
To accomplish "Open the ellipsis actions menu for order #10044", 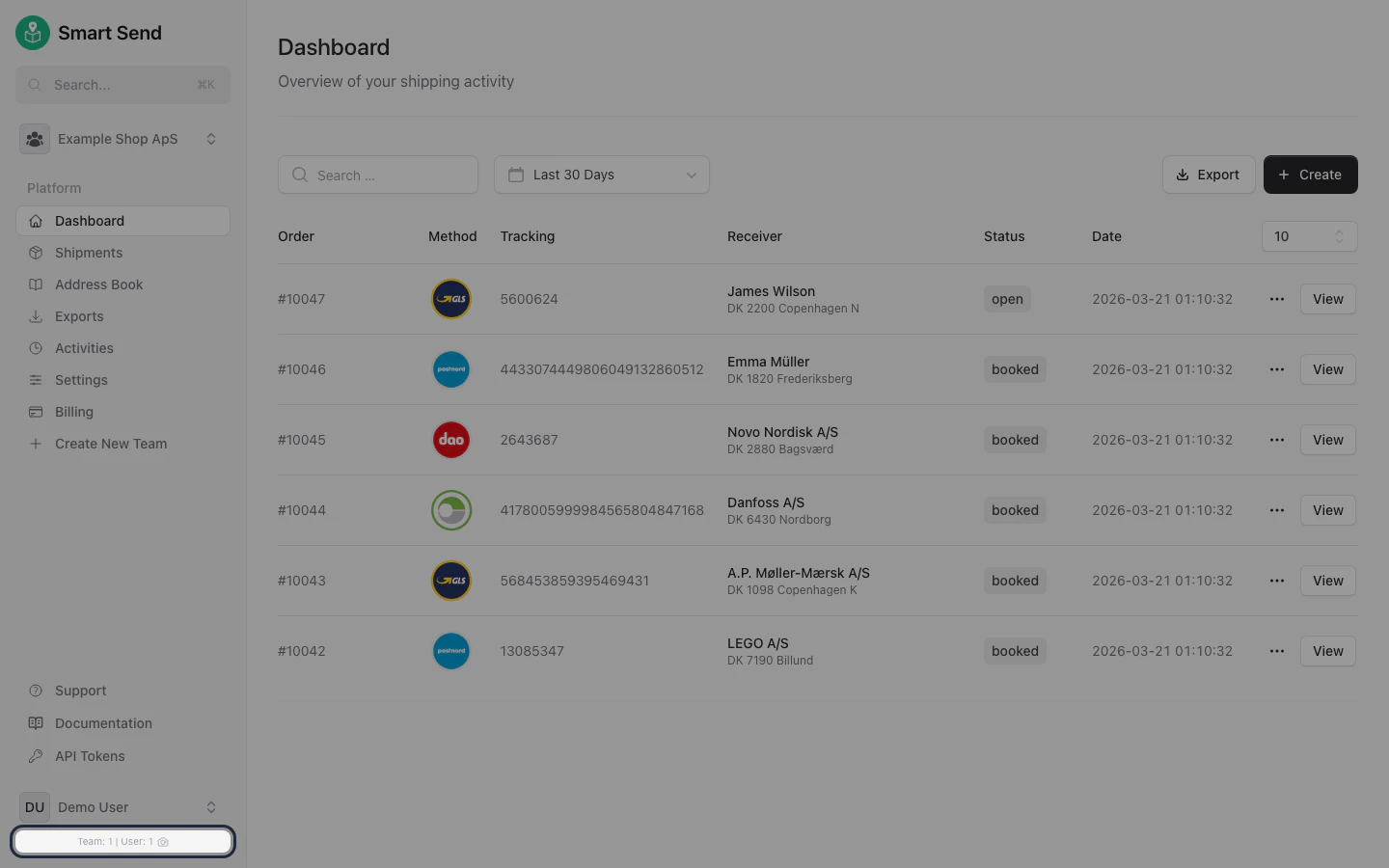I will pos(1276,510).
